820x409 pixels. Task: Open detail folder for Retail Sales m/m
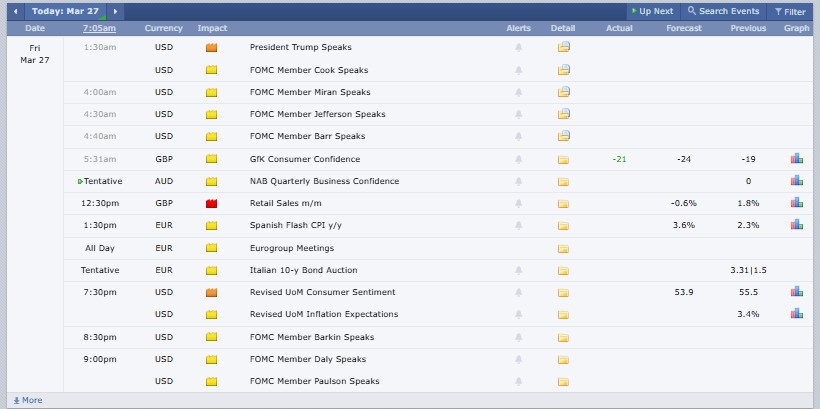tap(563, 203)
